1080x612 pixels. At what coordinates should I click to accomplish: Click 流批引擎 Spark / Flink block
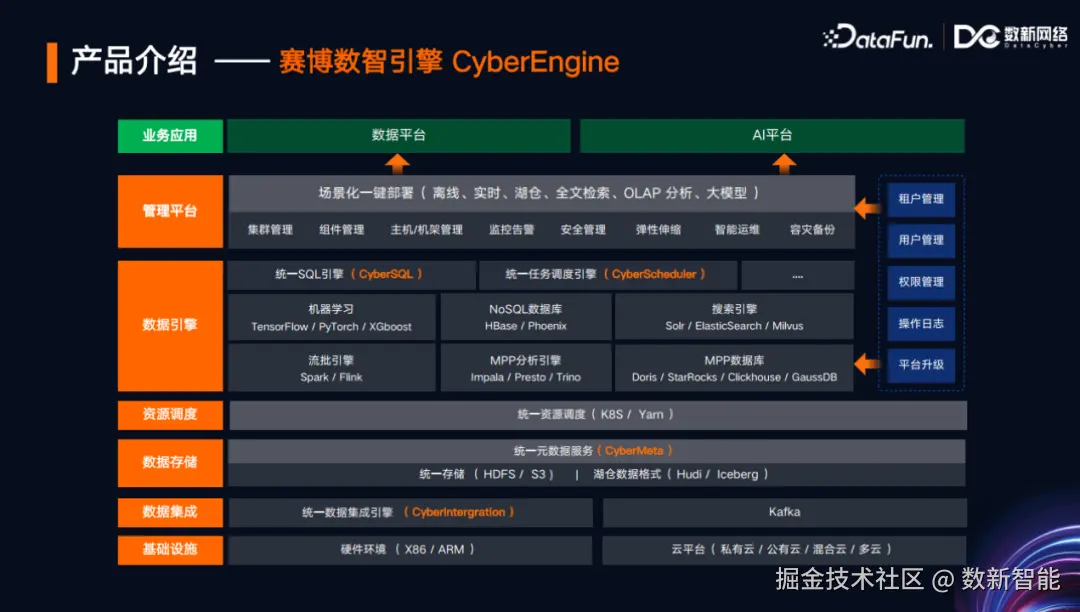click(x=331, y=368)
